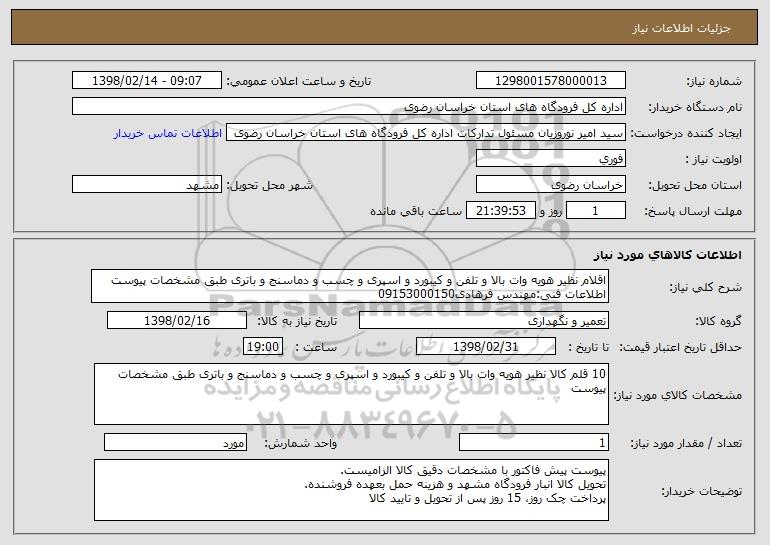This screenshot has height=545, width=770.
Task: Select the remaining time countdown 21:39:53
Action: pyautogui.click(x=500, y=211)
